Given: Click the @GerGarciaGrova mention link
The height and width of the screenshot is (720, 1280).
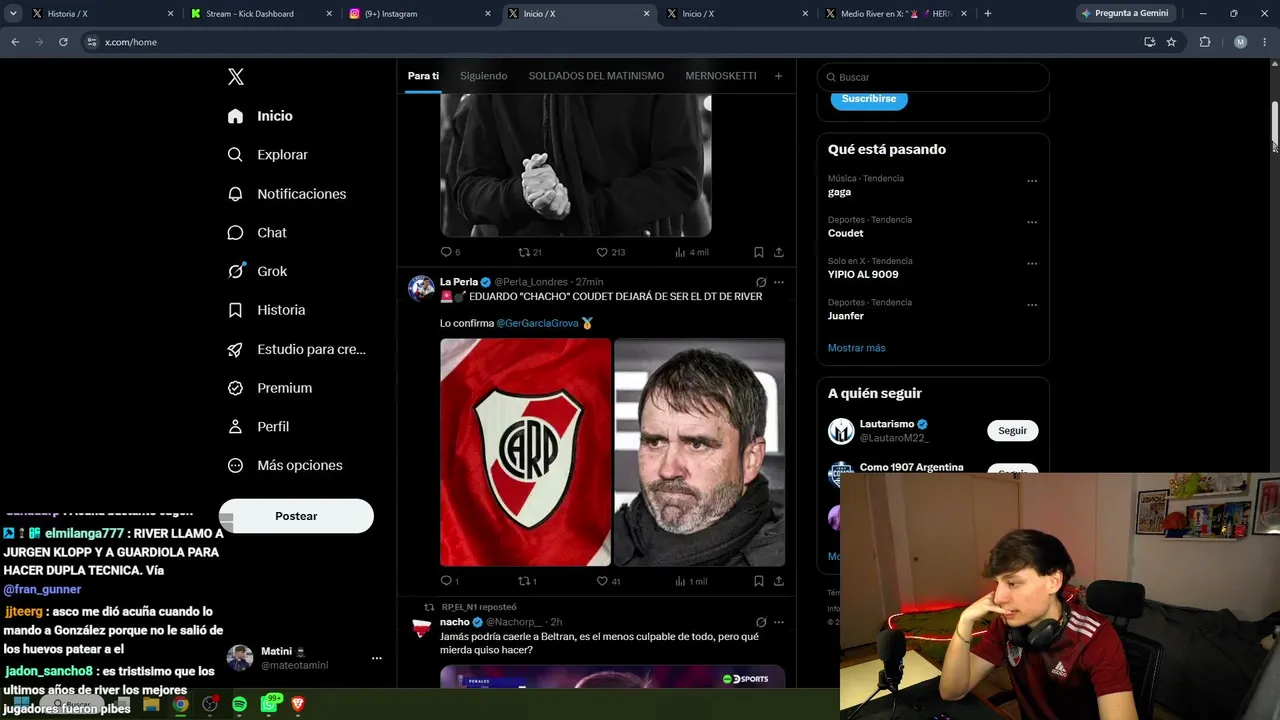Looking at the screenshot, I should [536, 323].
